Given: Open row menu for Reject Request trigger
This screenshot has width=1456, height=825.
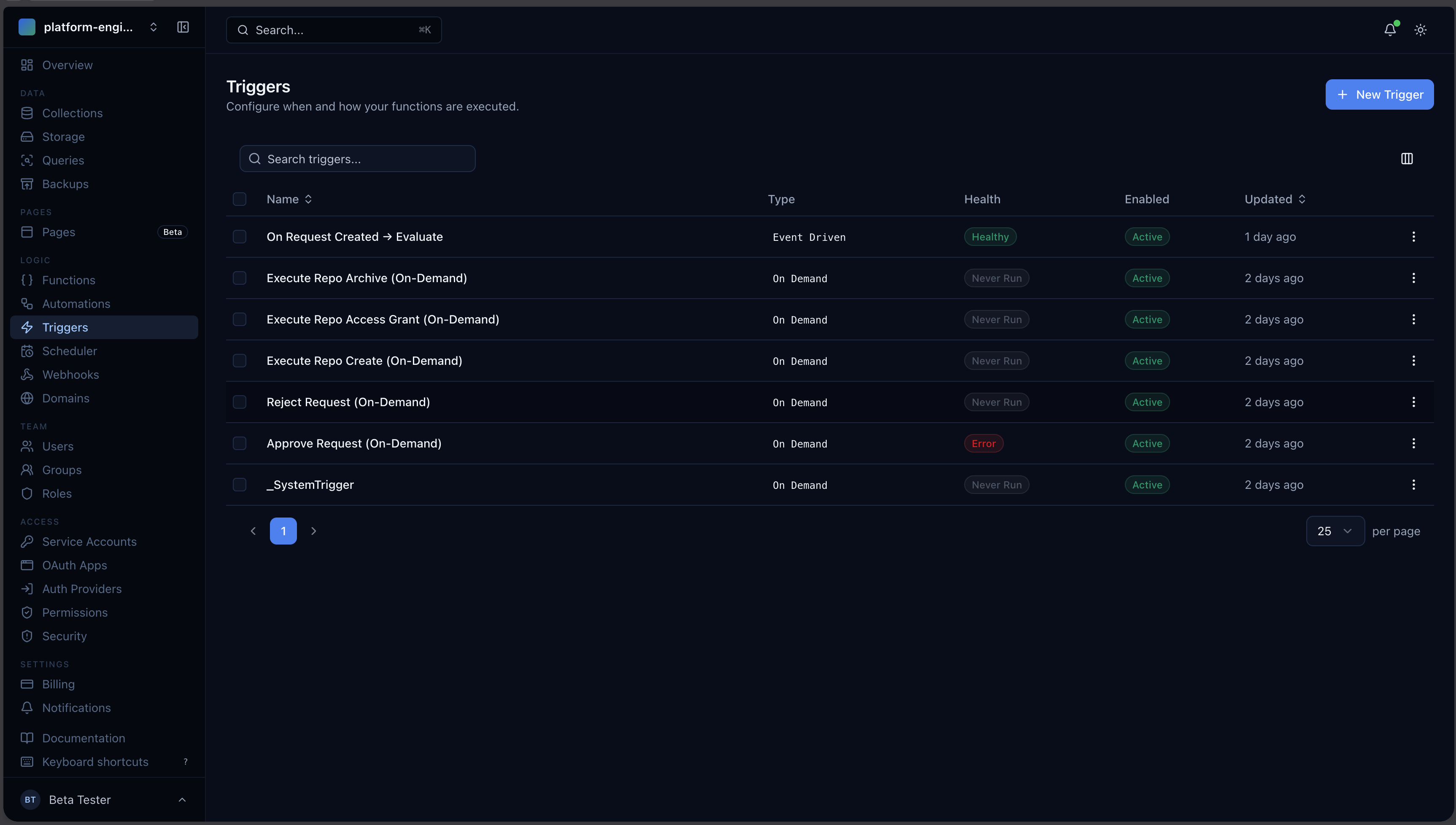Looking at the screenshot, I should (1413, 402).
